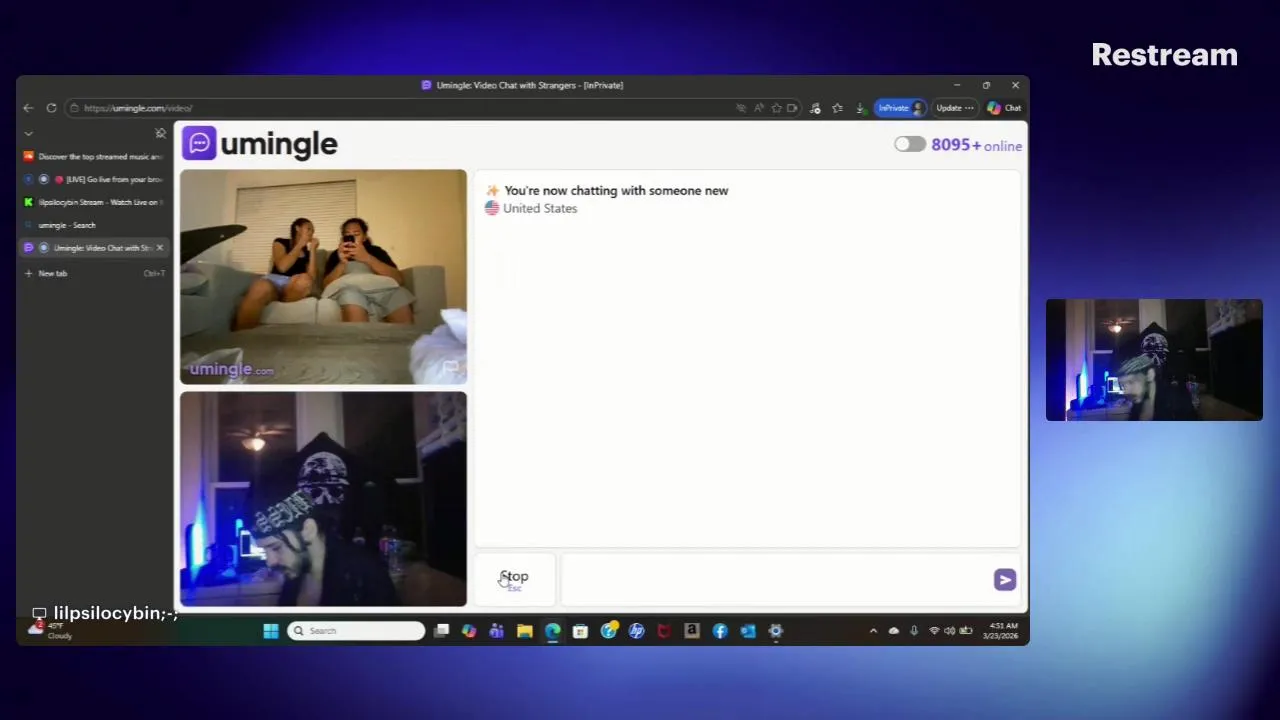Screen dimensions: 1280x720
Task: Open McAfee icon in taskbar
Action: pos(664,631)
